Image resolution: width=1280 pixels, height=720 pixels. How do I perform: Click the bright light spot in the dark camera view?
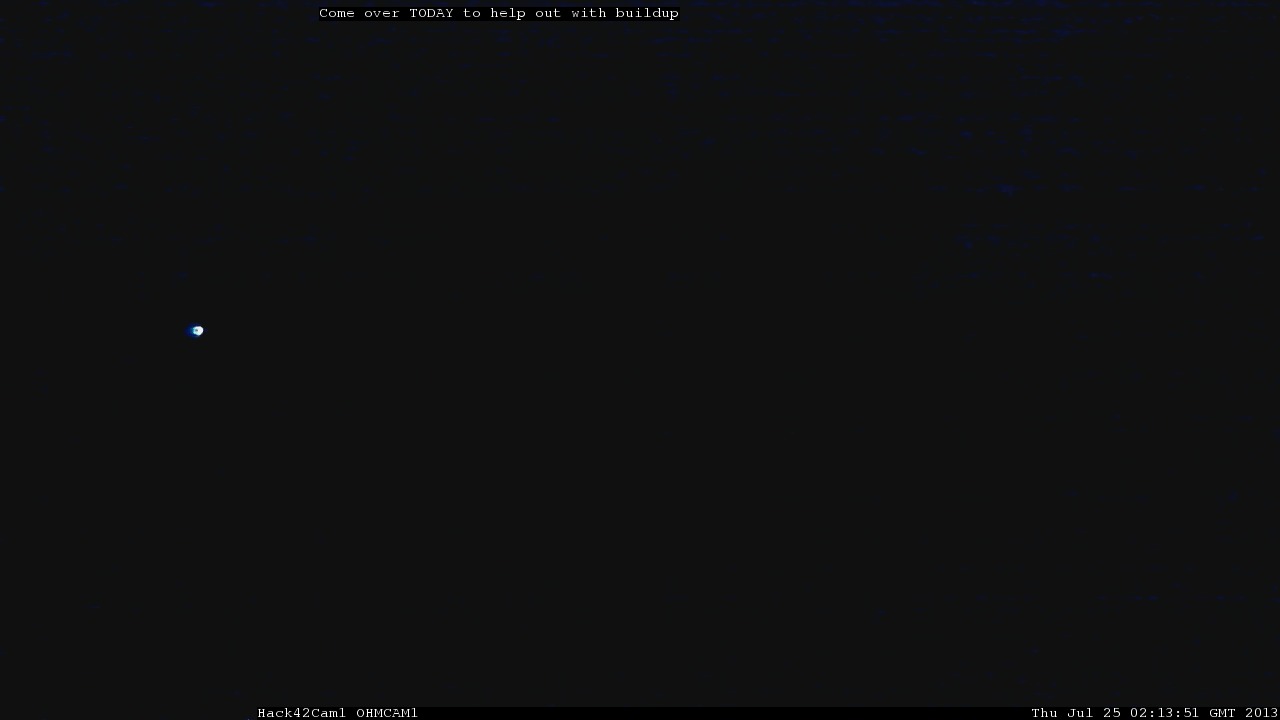[197, 331]
